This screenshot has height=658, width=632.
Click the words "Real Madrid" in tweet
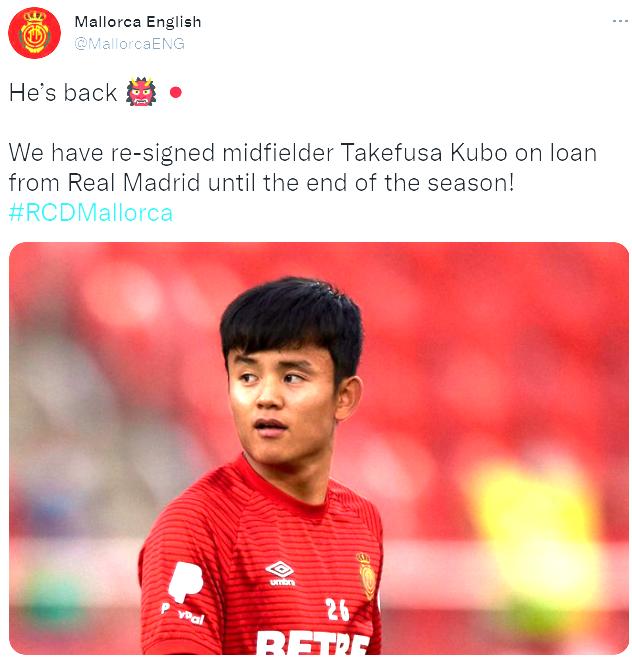[x=133, y=183]
